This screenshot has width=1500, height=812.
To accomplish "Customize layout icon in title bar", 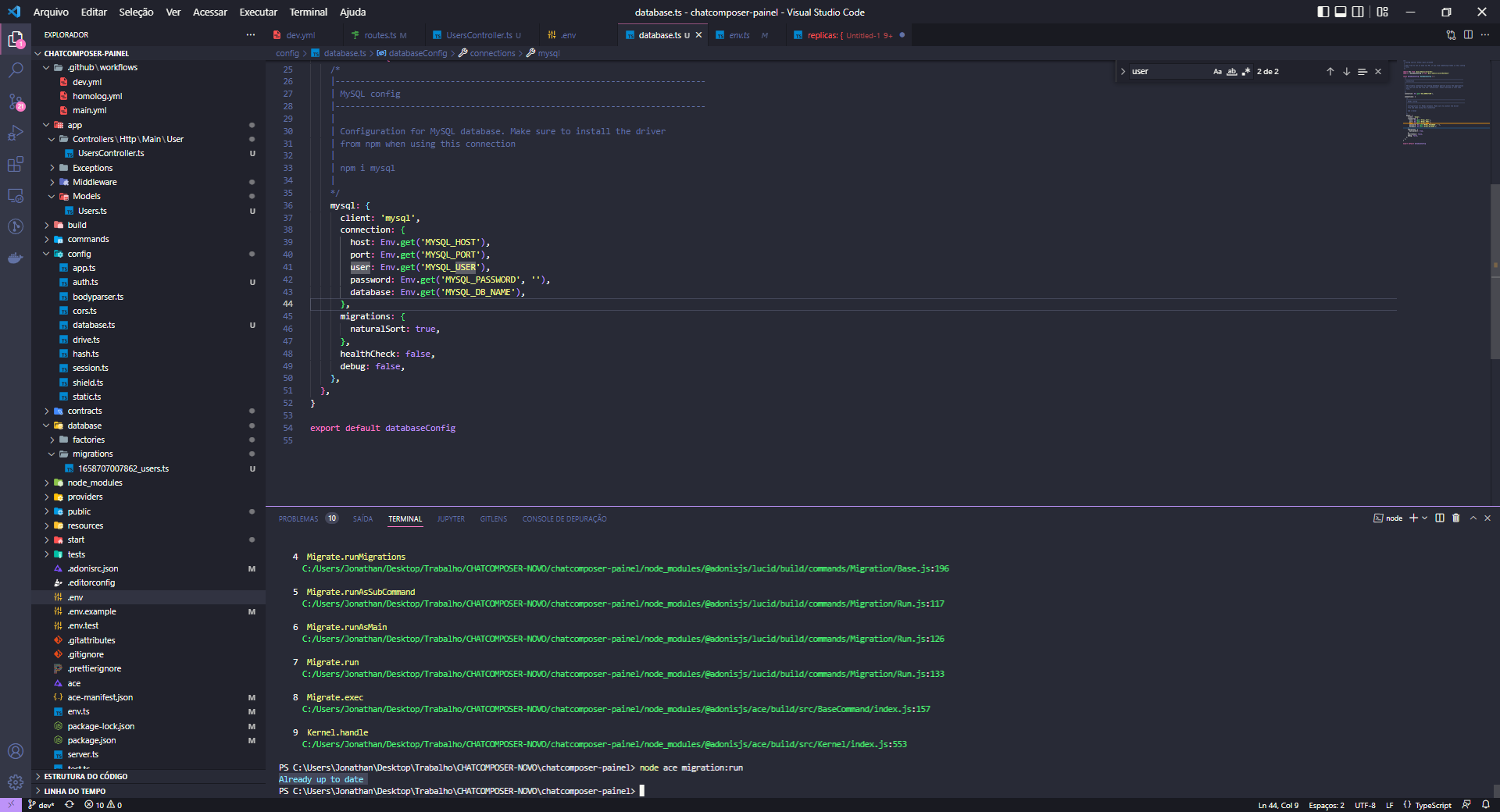I will click(x=1382, y=12).
